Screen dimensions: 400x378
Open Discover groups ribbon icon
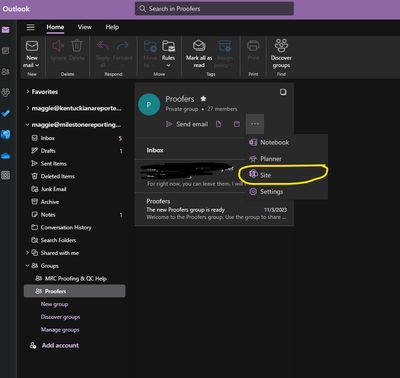(x=281, y=45)
